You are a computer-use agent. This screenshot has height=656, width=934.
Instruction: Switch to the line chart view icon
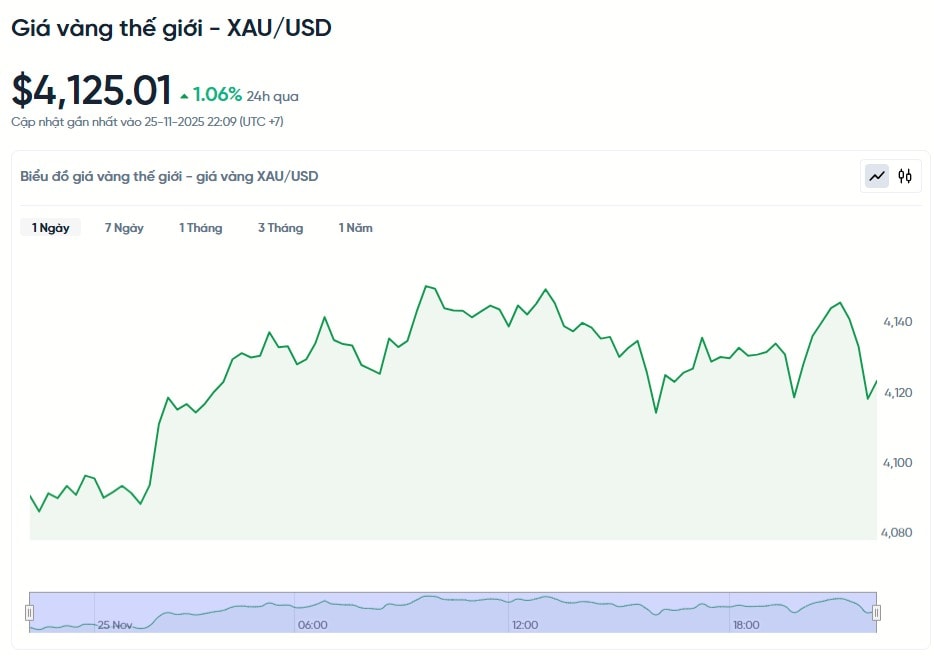[877, 176]
